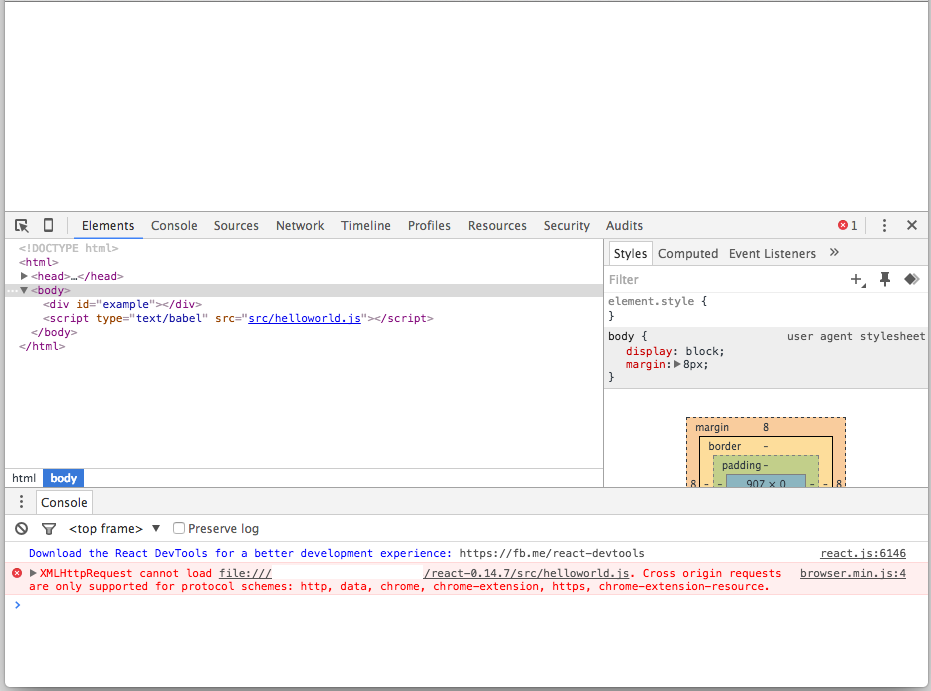Select body in the breadcrumb bar
Viewport: 931px width, 691px height.
click(x=64, y=478)
